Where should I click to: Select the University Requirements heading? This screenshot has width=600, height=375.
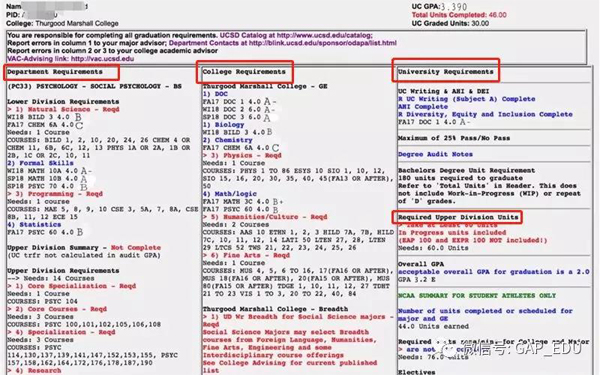click(x=445, y=72)
